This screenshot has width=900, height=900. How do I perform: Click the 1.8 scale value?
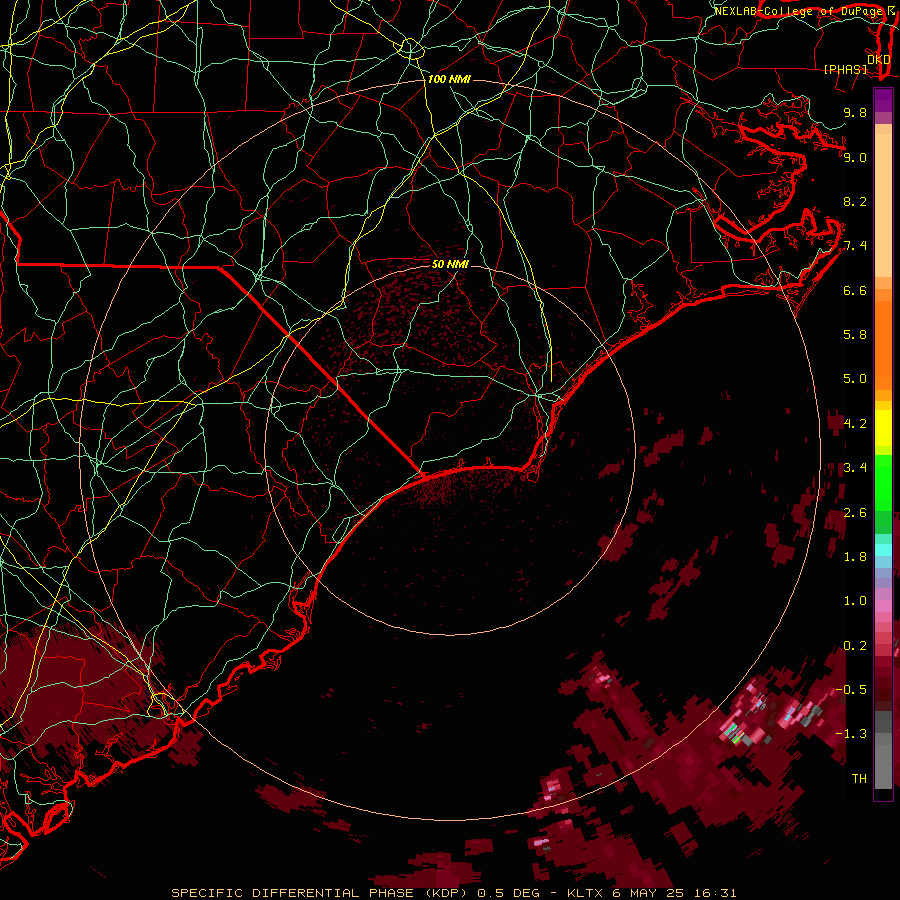[x=855, y=557]
